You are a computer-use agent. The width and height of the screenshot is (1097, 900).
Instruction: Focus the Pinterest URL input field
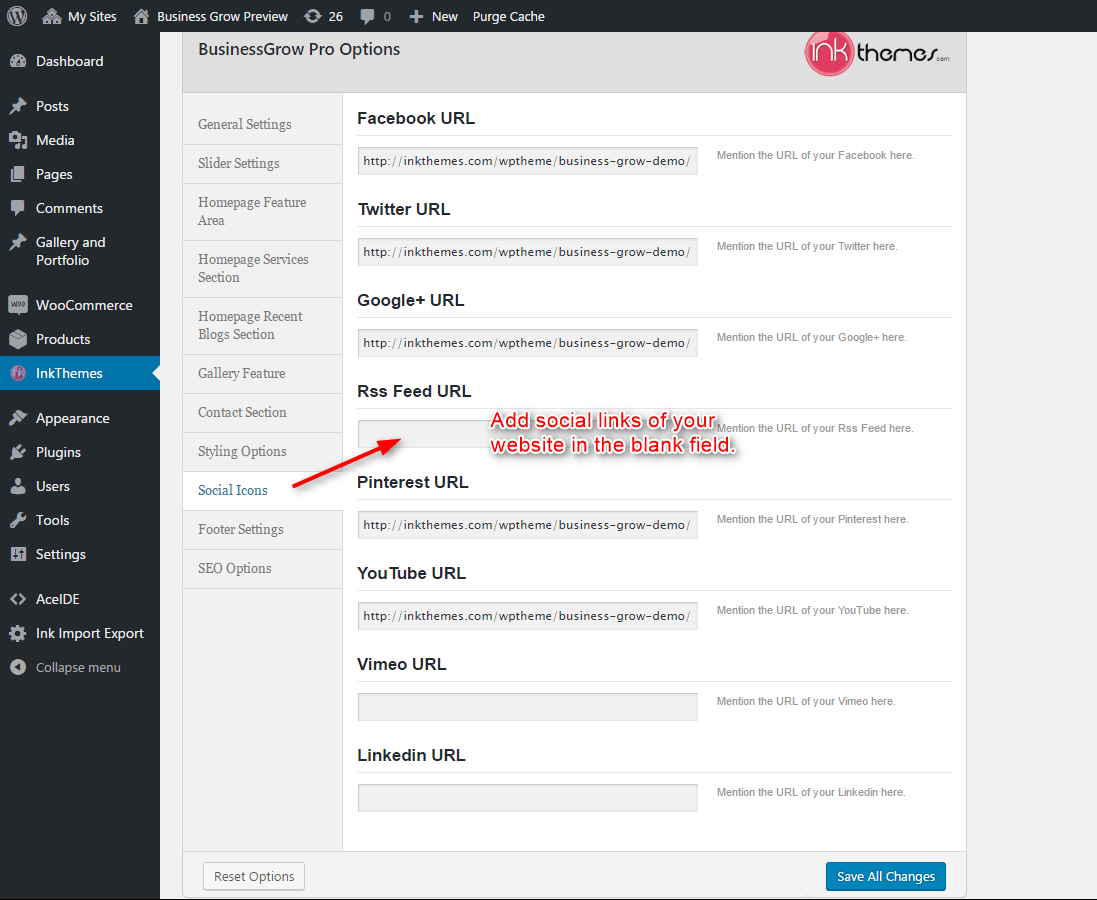[x=528, y=525]
